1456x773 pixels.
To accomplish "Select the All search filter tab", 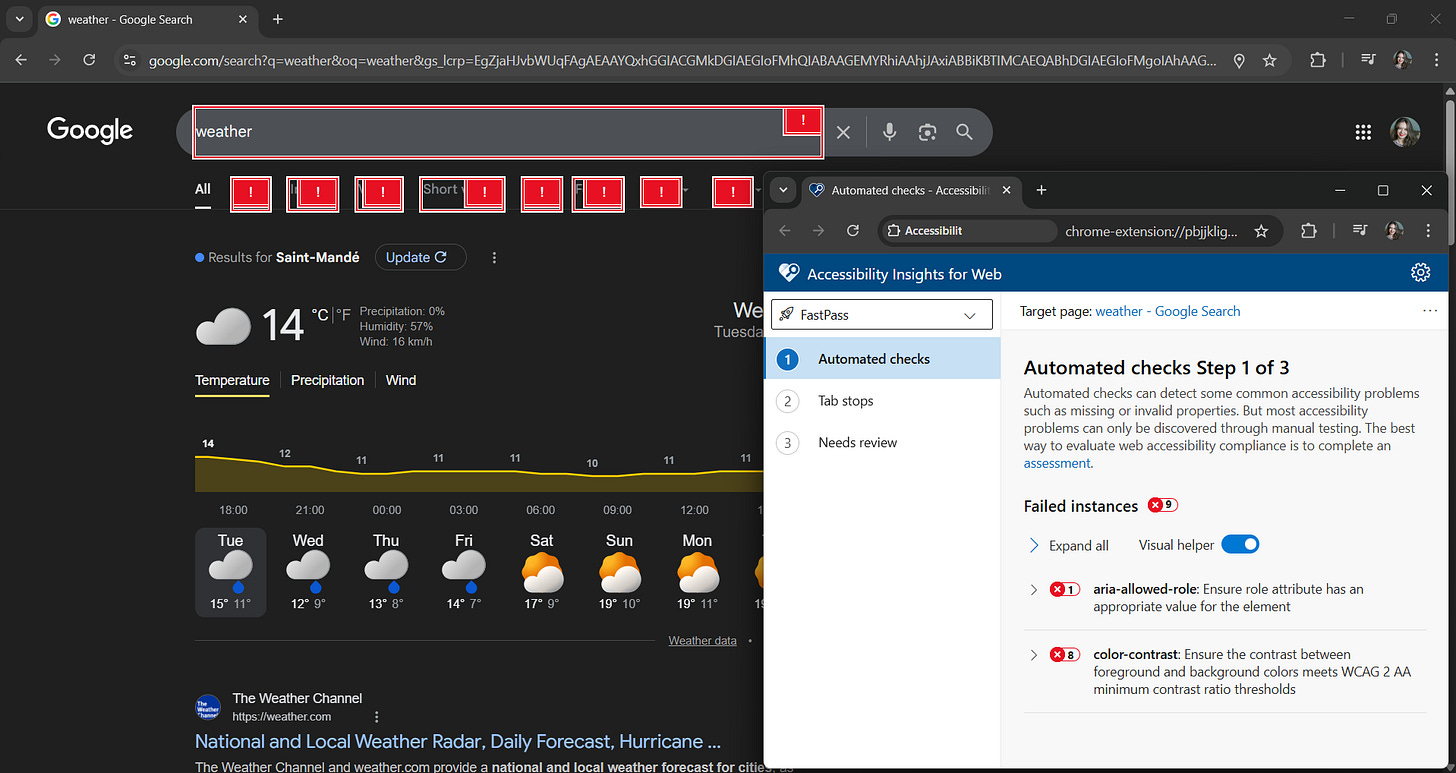I will (x=203, y=189).
